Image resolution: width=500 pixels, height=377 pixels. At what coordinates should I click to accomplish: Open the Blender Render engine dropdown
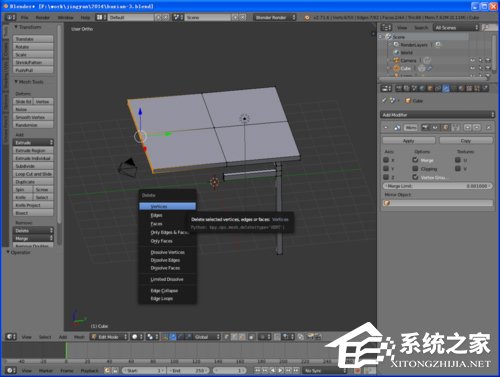pos(275,17)
